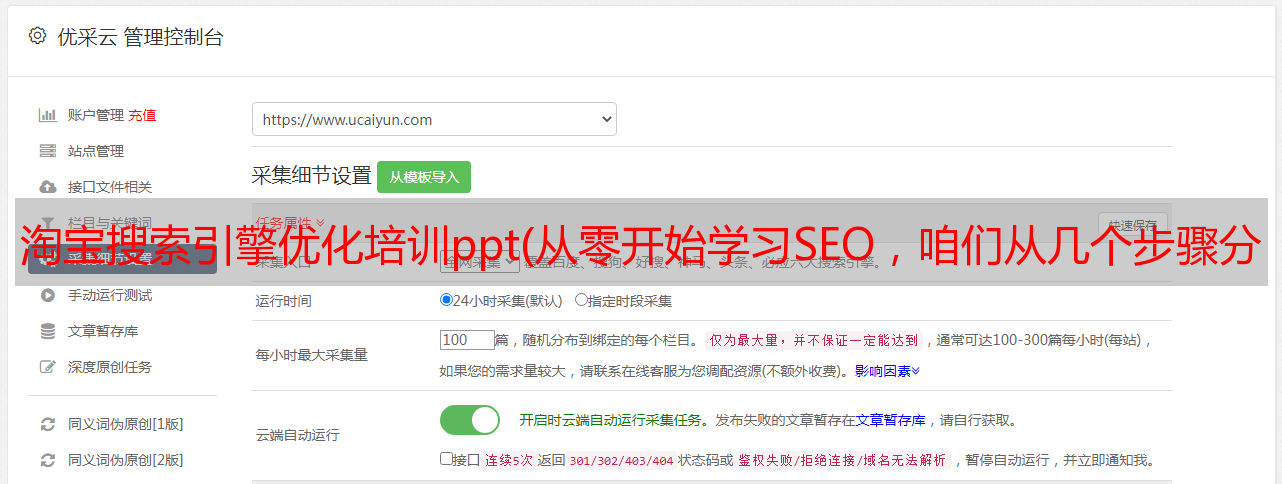The width and height of the screenshot is (1282, 484).
Task: Collapse the 任务属性 section
Action: coord(290,222)
